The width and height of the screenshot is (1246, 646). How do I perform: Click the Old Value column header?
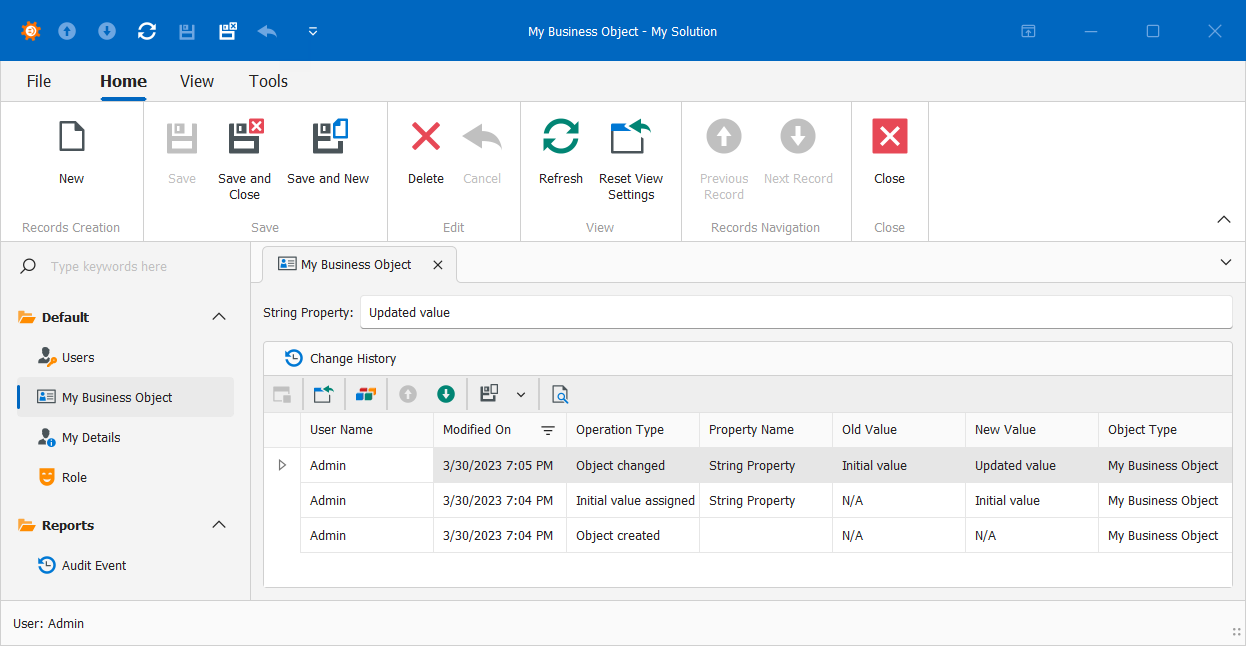(x=899, y=430)
